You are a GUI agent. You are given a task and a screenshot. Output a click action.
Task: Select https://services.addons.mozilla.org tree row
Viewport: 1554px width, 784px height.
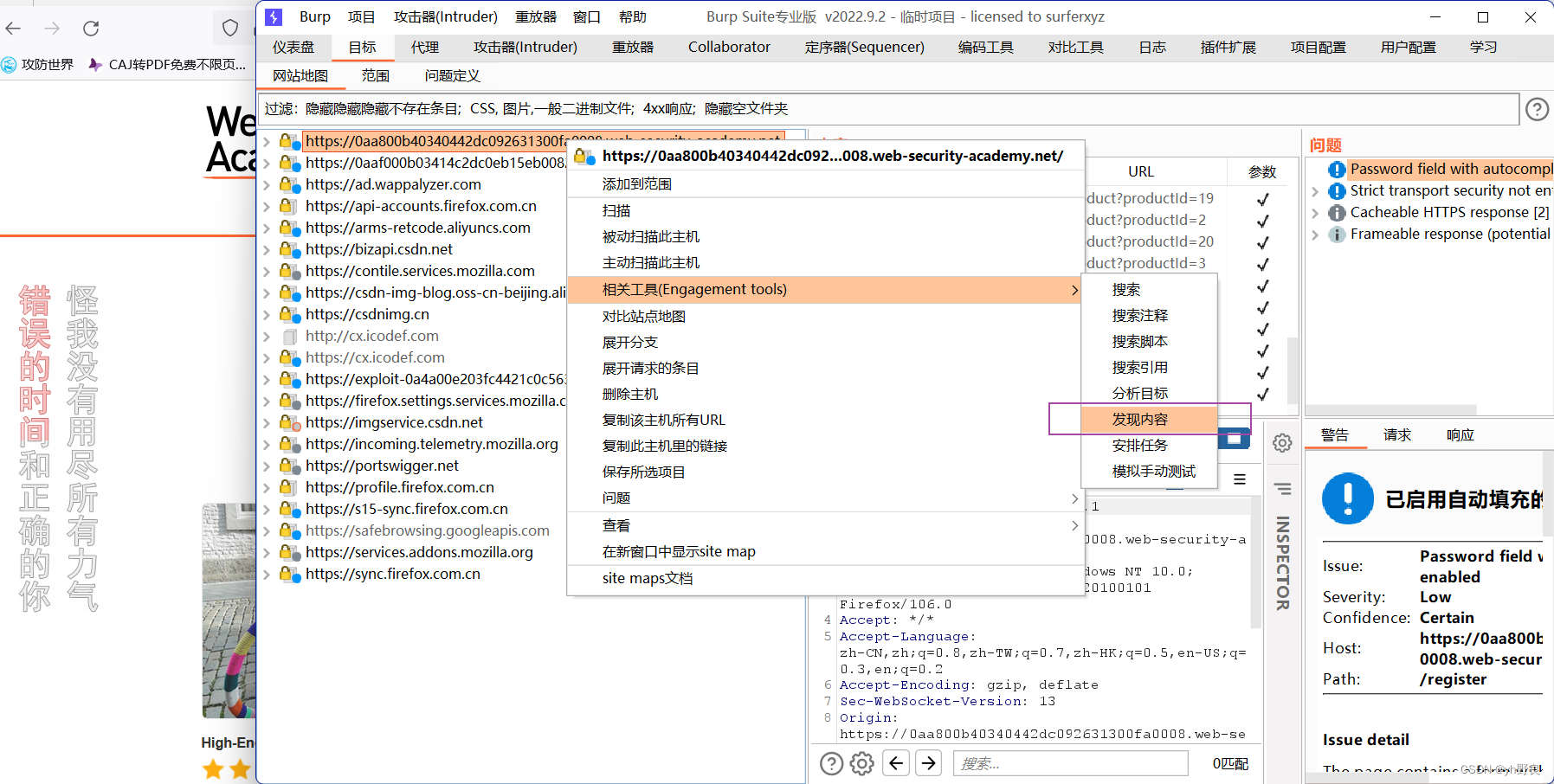click(x=419, y=552)
